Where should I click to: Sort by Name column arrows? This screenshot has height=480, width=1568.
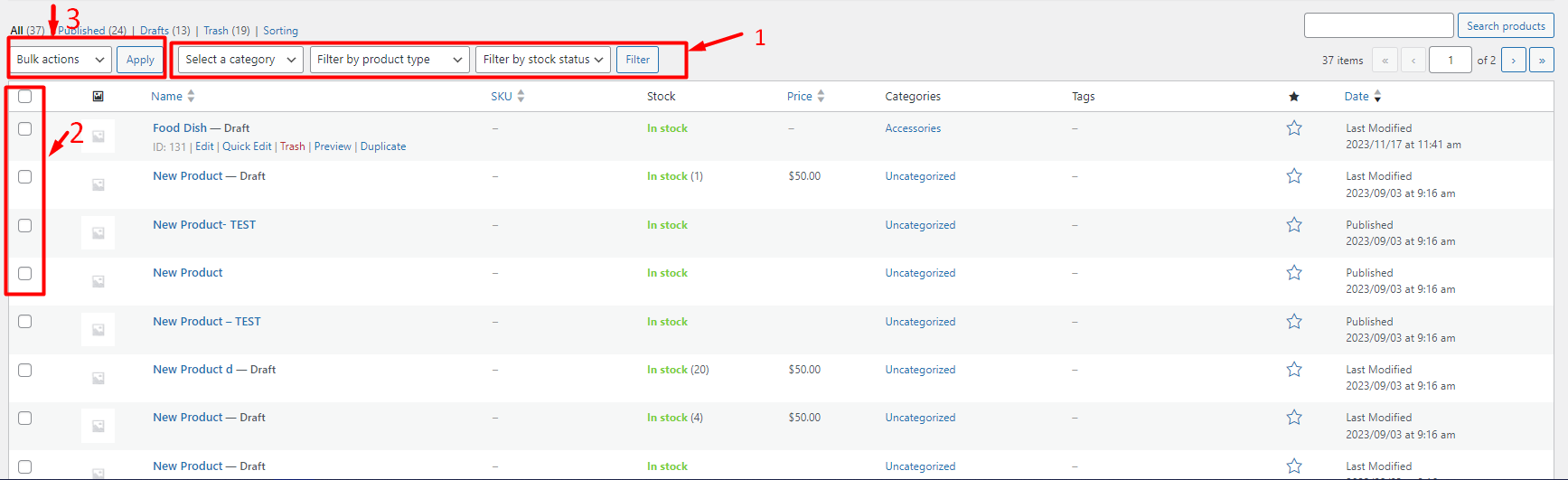191,96
